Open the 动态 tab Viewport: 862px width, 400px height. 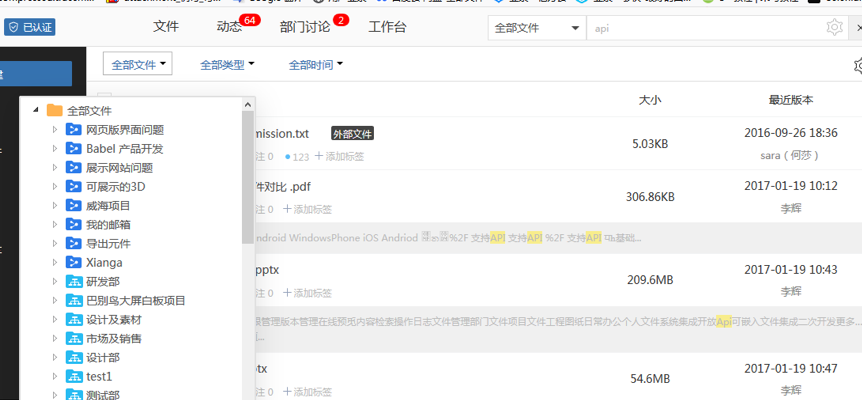tap(229, 27)
